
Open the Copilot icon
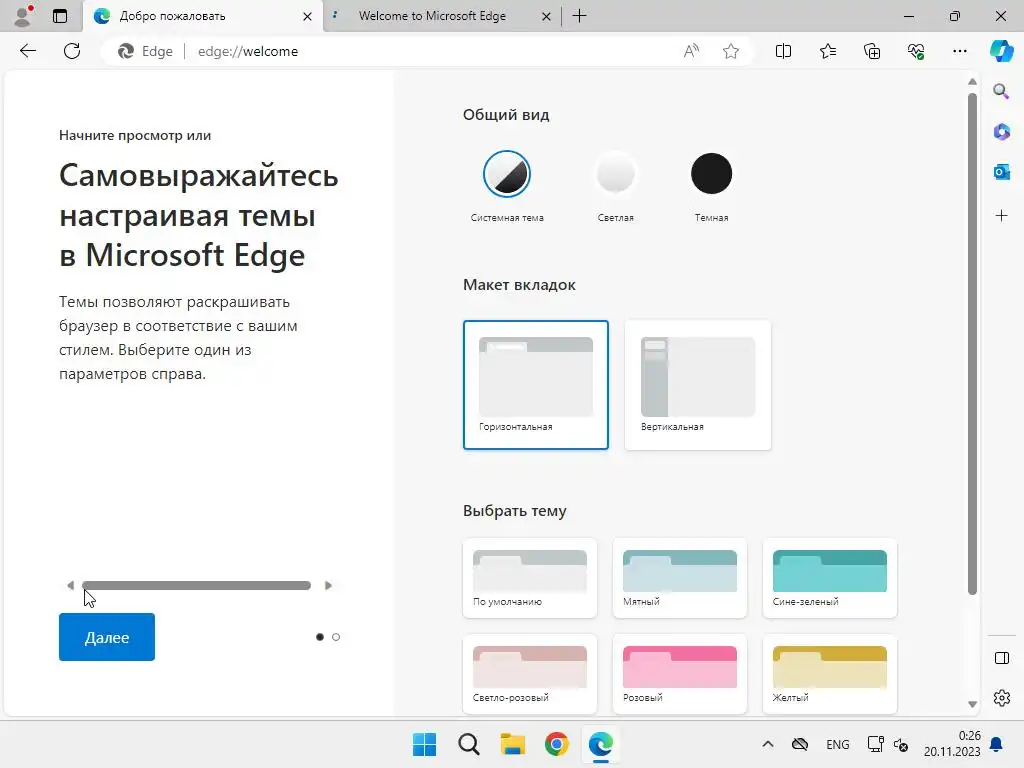pos(1001,51)
